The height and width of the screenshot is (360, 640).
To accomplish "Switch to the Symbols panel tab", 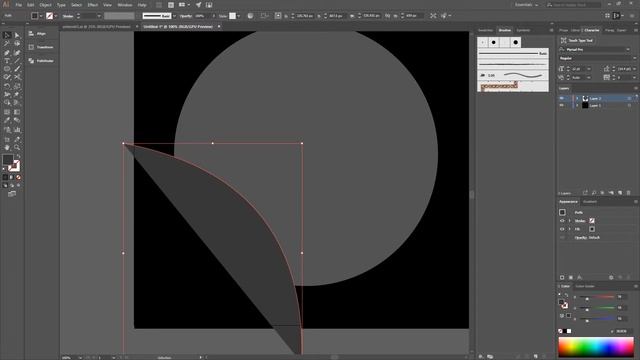I will click(523, 30).
